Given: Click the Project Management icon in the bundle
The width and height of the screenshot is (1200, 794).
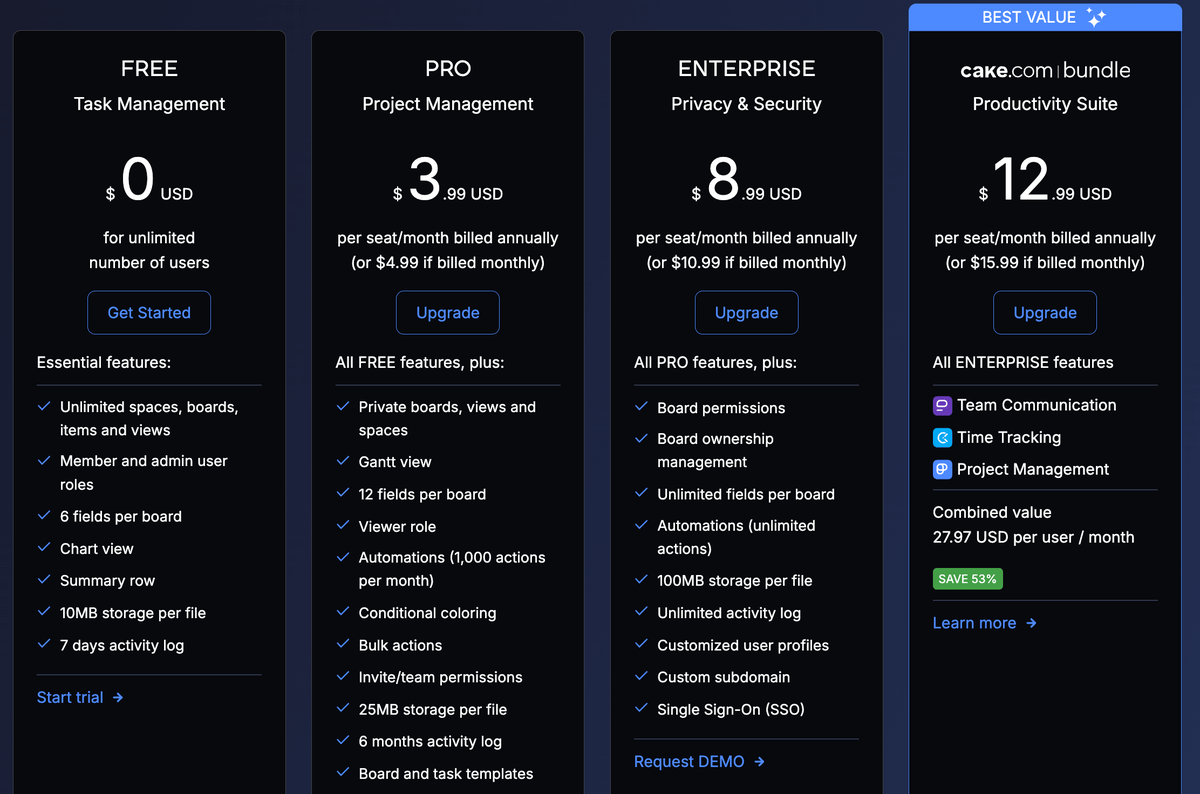Looking at the screenshot, I should (x=942, y=469).
